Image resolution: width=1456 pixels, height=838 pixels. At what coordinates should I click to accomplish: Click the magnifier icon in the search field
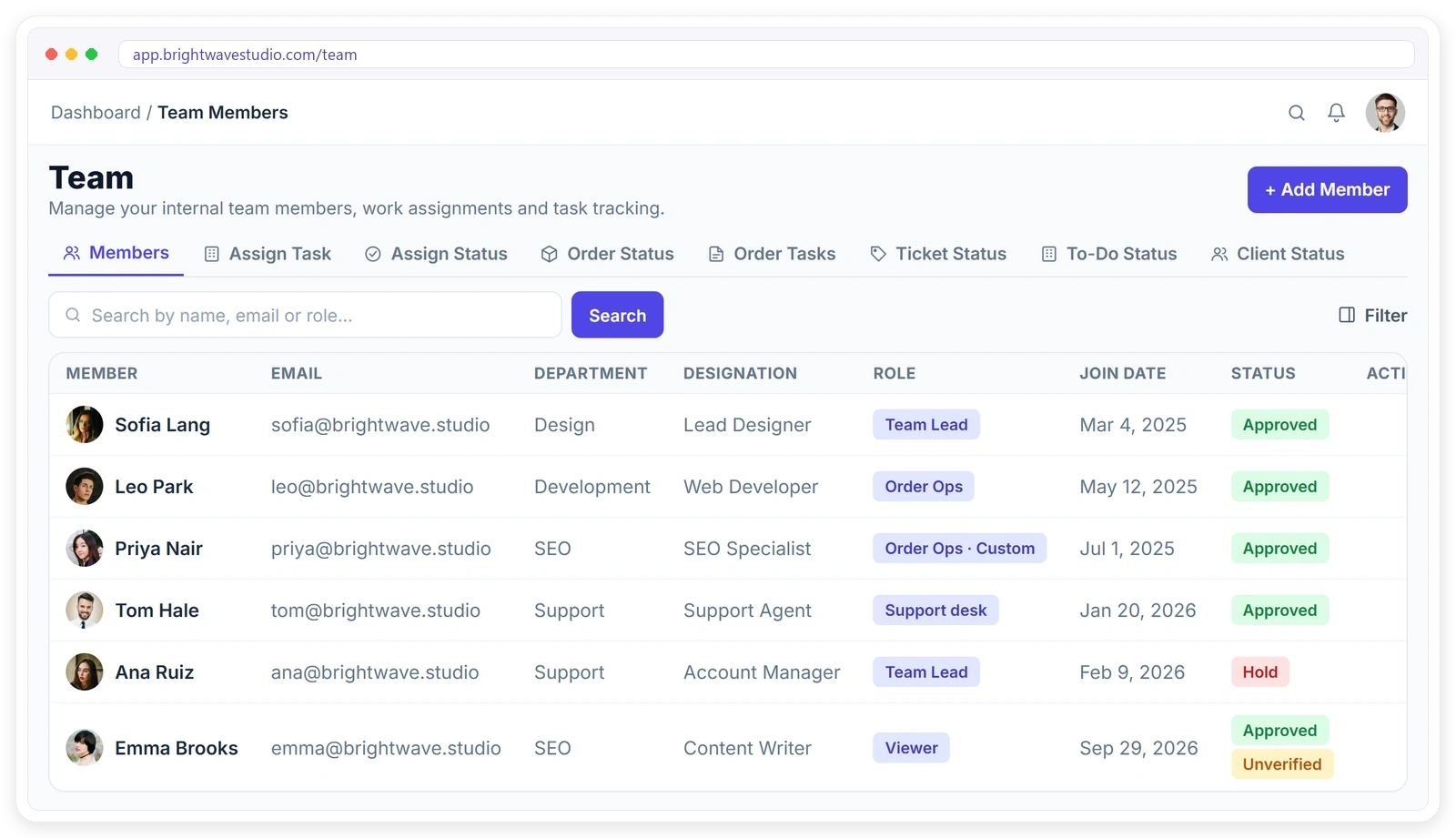(73, 315)
